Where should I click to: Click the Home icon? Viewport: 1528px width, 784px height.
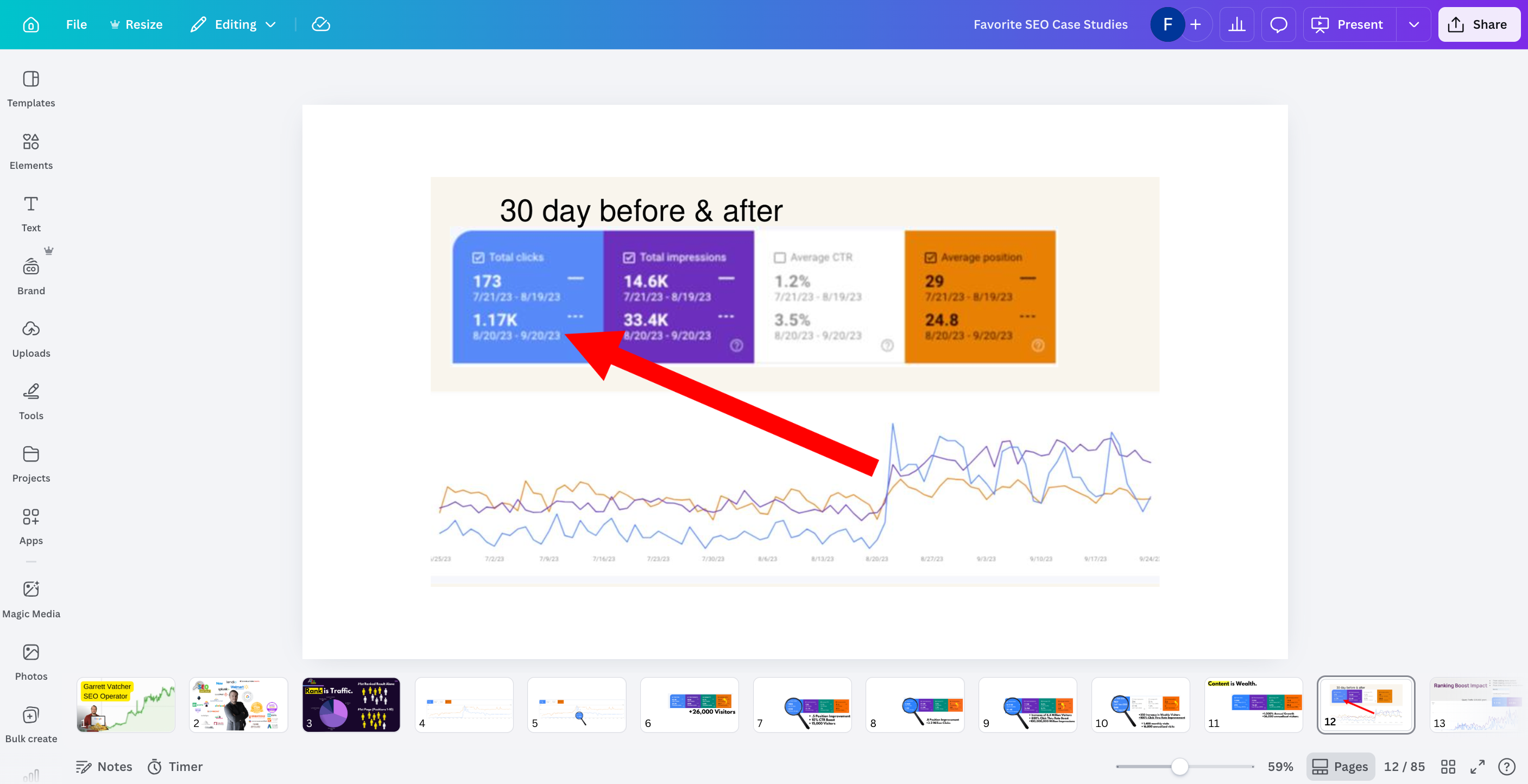pos(31,24)
